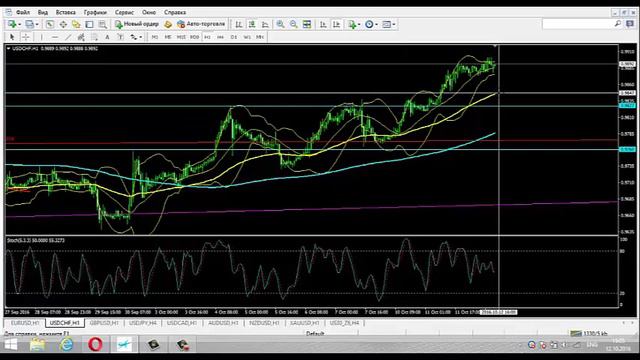
Task: Open the indicators list icon
Action: [352, 24]
